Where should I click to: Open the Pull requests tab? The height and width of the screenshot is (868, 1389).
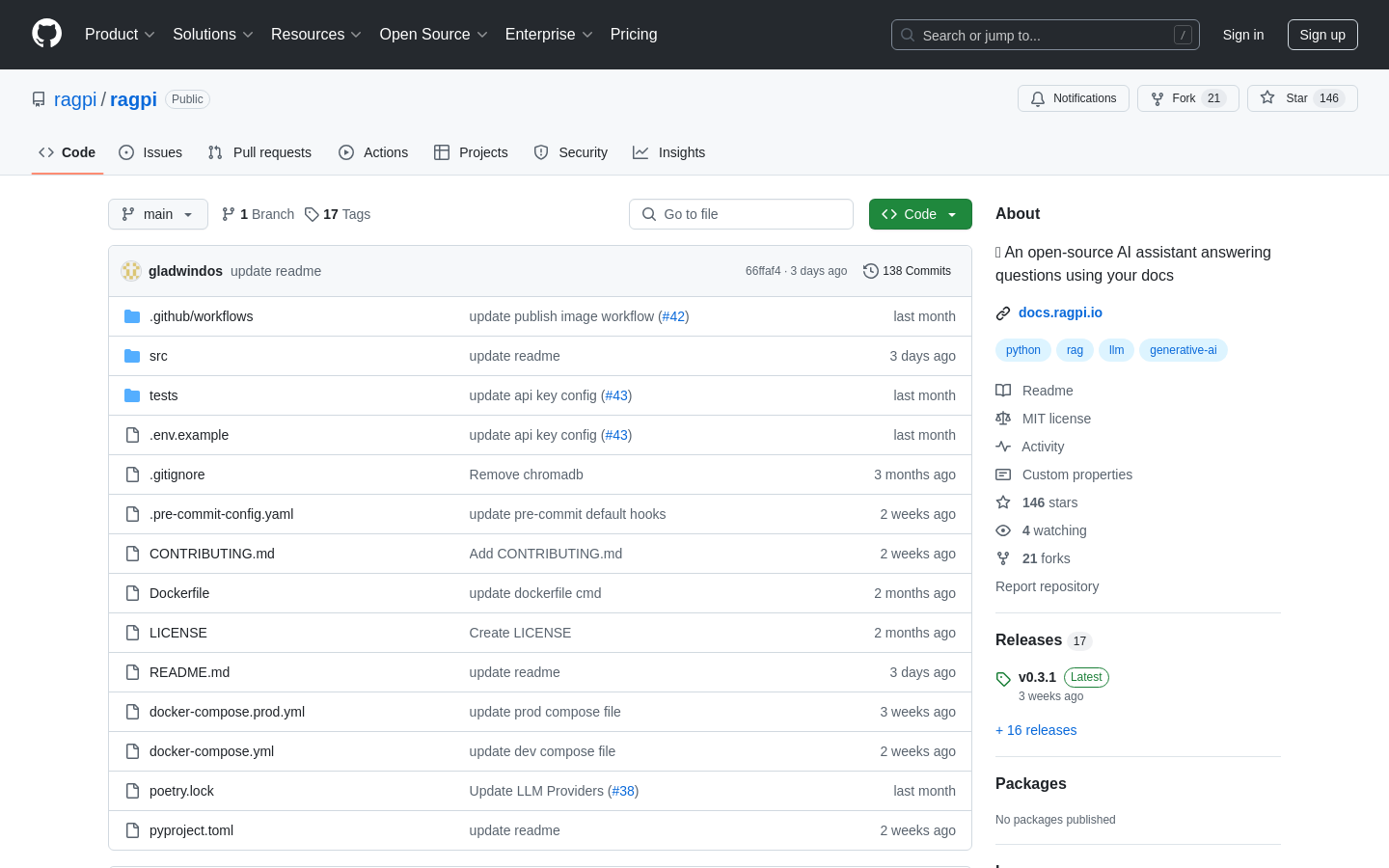[x=260, y=152]
